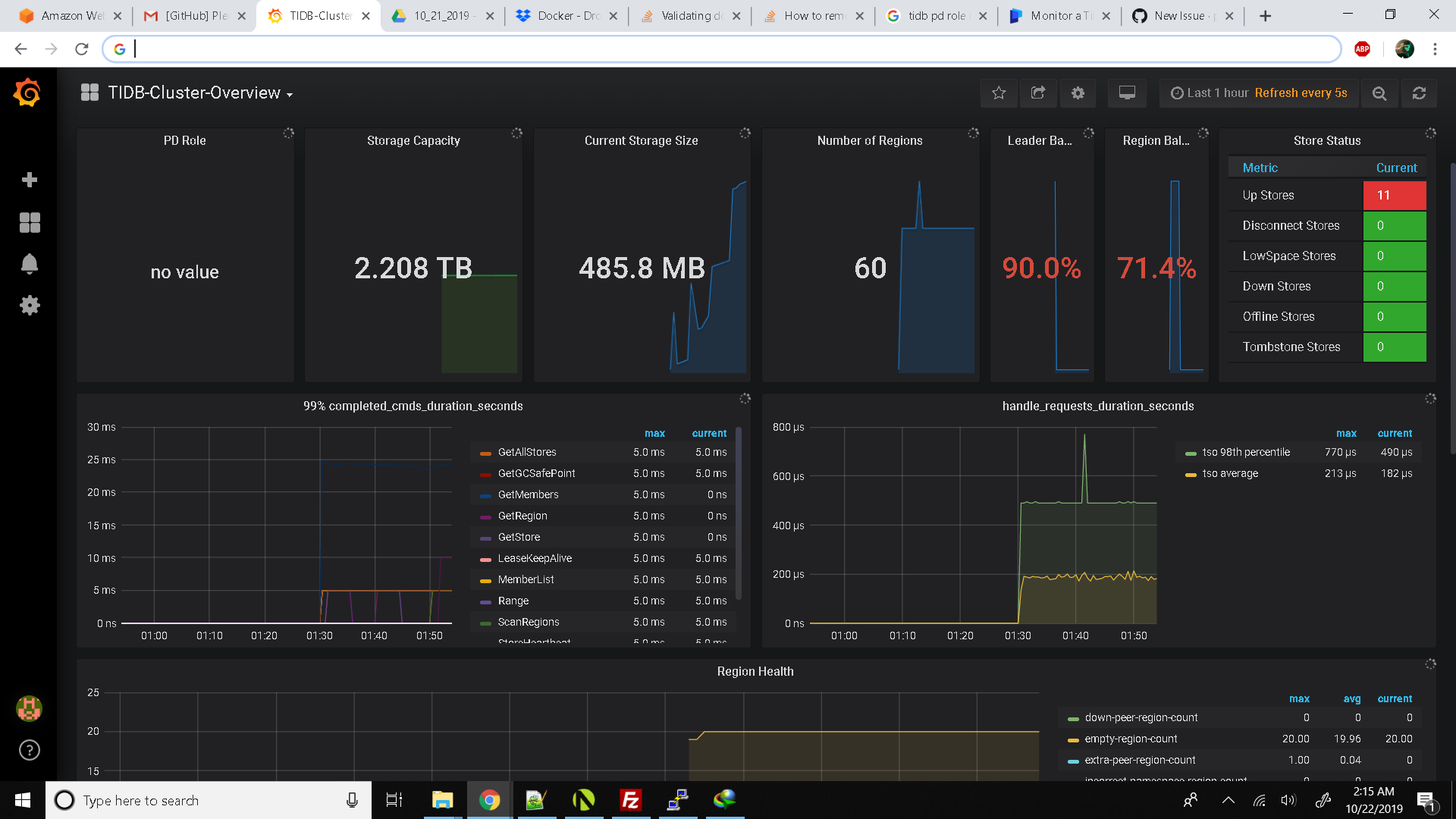Click the Grafana logo home icon

pos(28,93)
